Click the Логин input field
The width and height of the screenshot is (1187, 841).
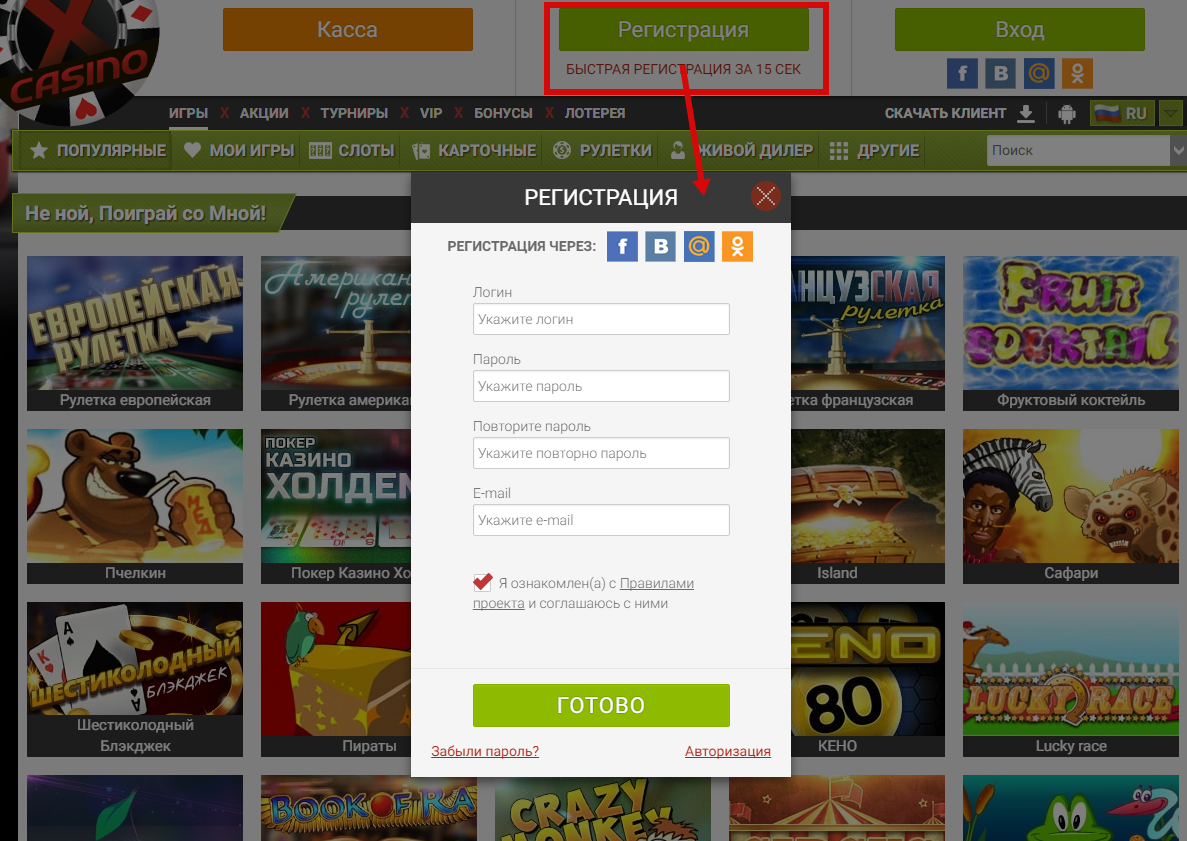click(601, 319)
